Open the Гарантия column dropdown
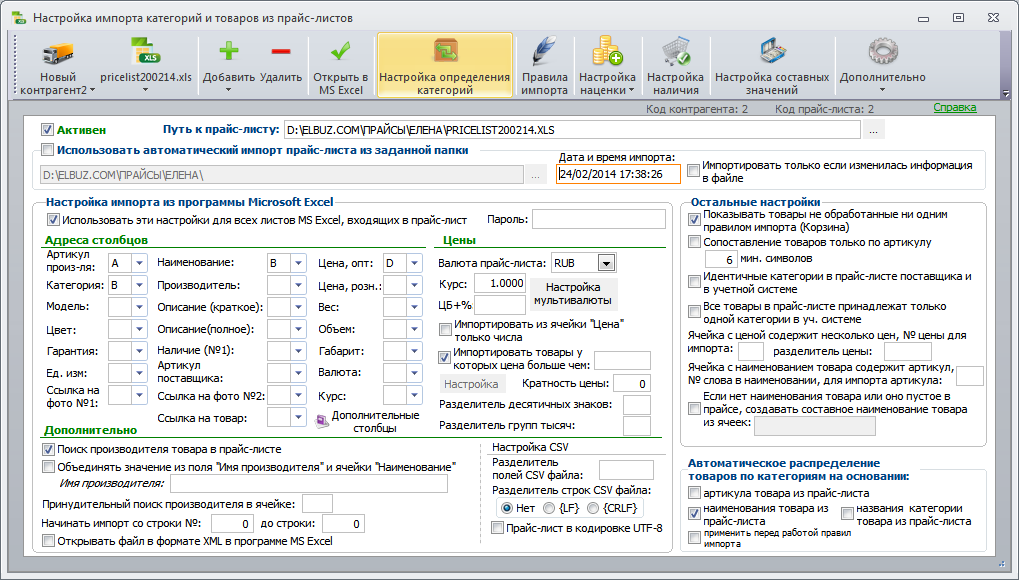This screenshot has height=580, width=1019. [140, 351]
